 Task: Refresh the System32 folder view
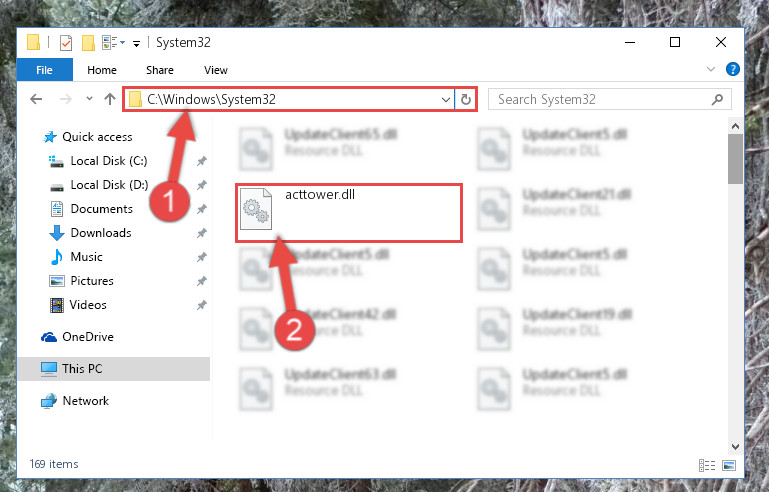pos(465,100)
